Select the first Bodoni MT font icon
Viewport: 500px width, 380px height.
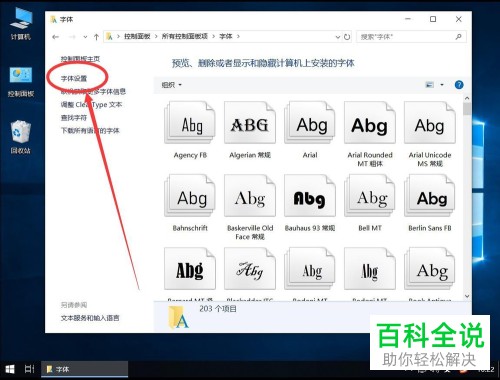coord(310,269)
